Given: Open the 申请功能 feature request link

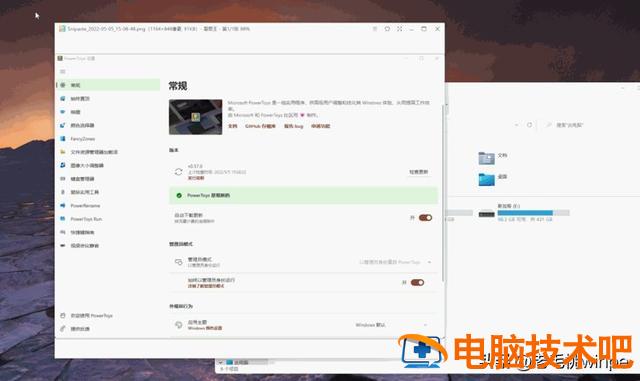Looking at the screenshot, I should click(320, 126).
